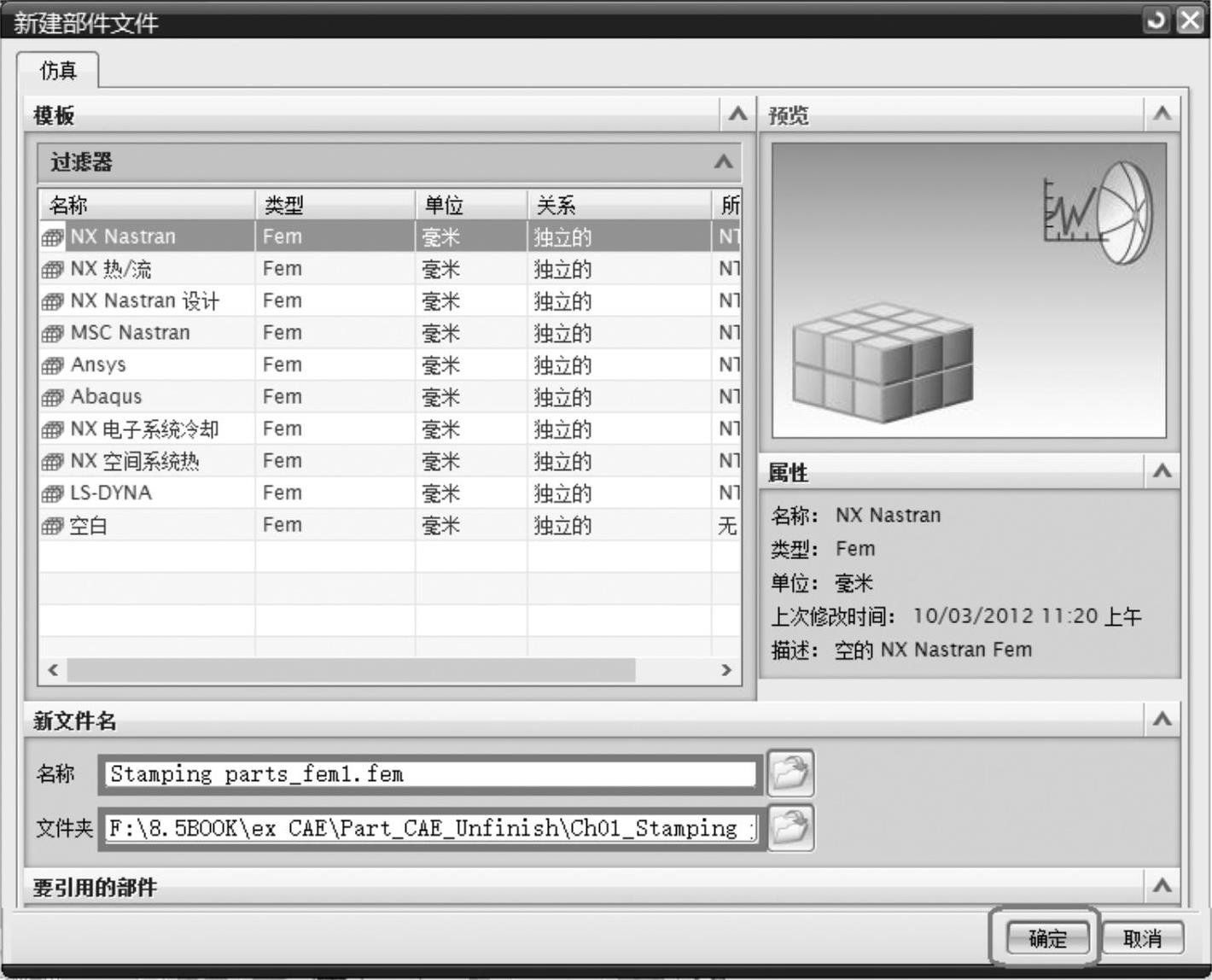Viewport: 1212px width, 980px height.
Task: Click the 空白 row FEM icon
Action: 53,526
